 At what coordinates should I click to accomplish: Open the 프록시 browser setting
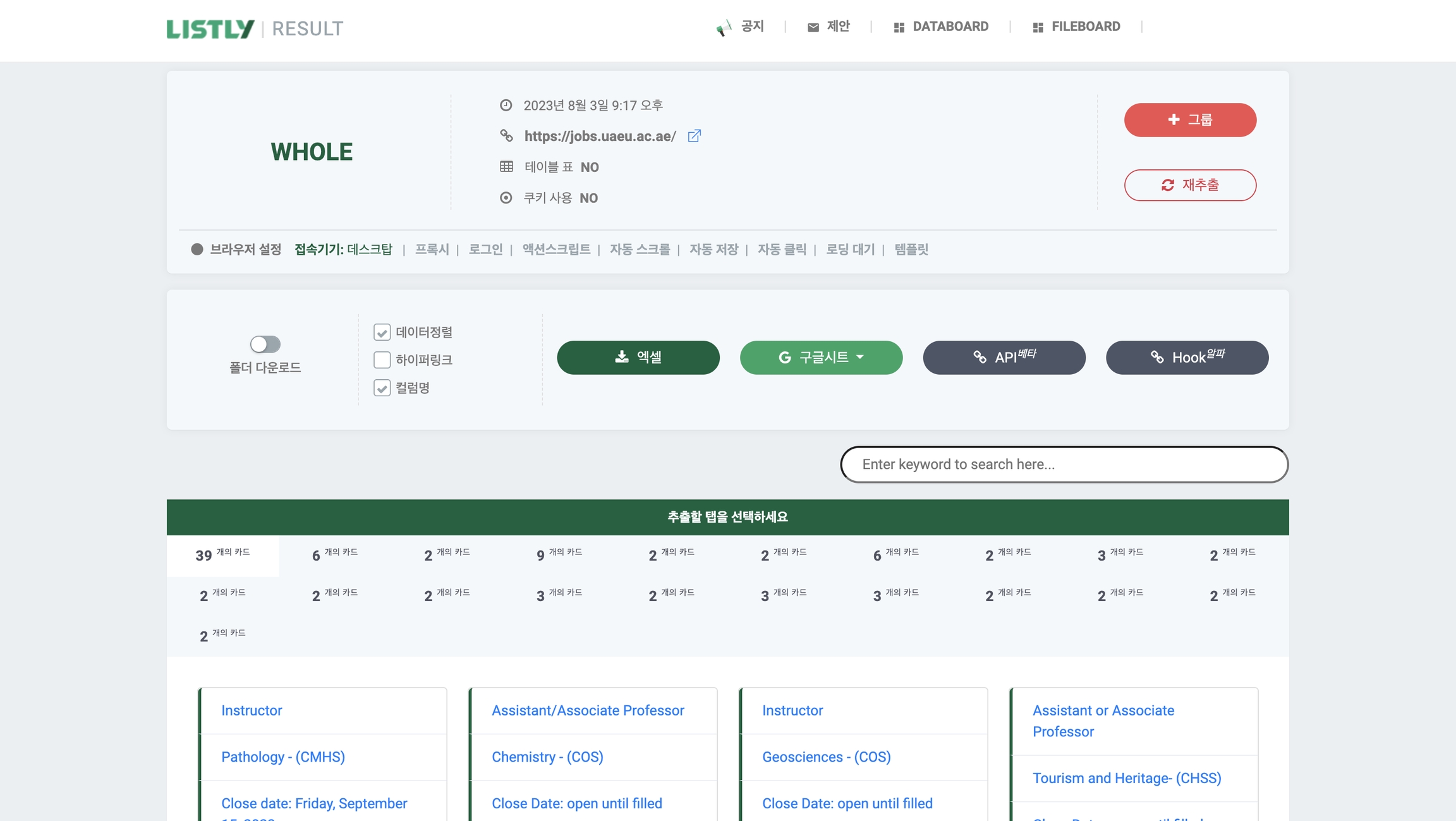tap(432, 249)
